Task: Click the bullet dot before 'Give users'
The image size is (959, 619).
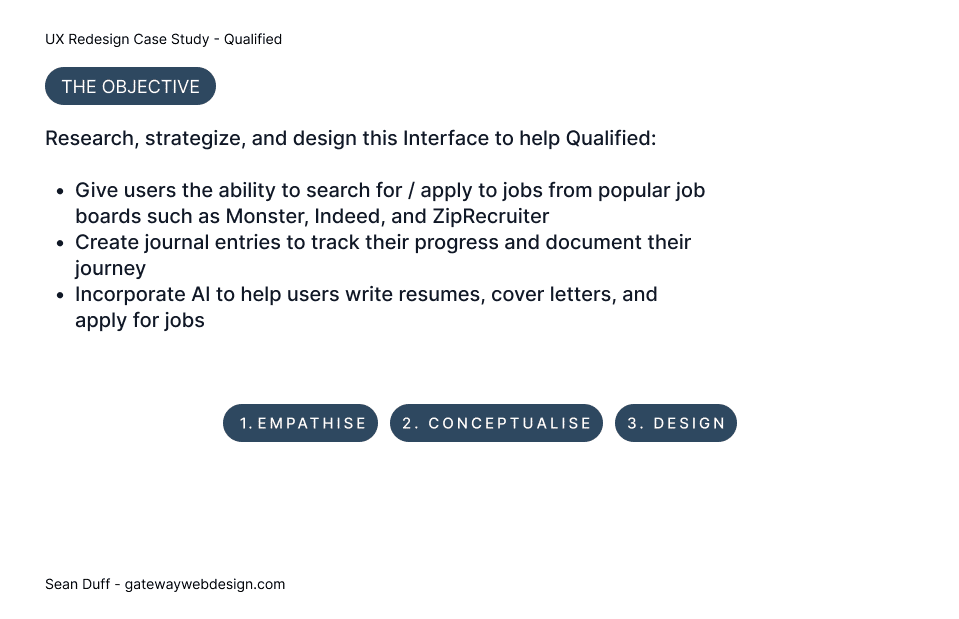Action: (x=59, y=191)
